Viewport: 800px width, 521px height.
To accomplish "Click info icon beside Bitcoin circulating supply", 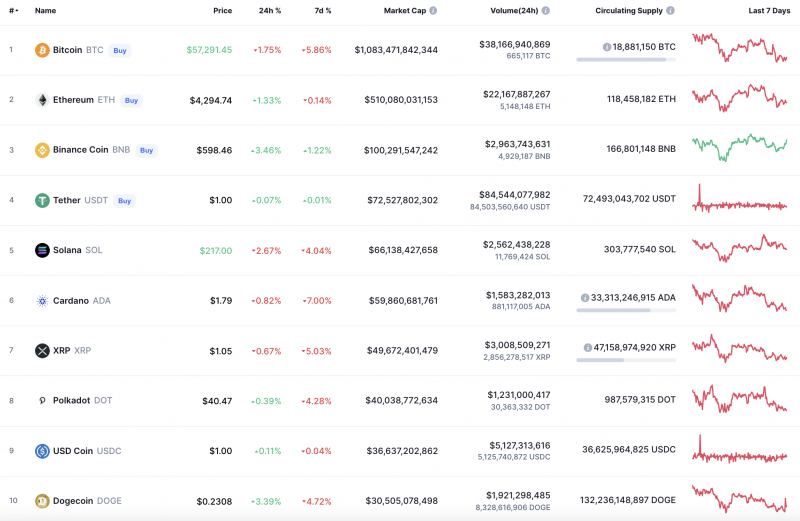I will [607, 47].
